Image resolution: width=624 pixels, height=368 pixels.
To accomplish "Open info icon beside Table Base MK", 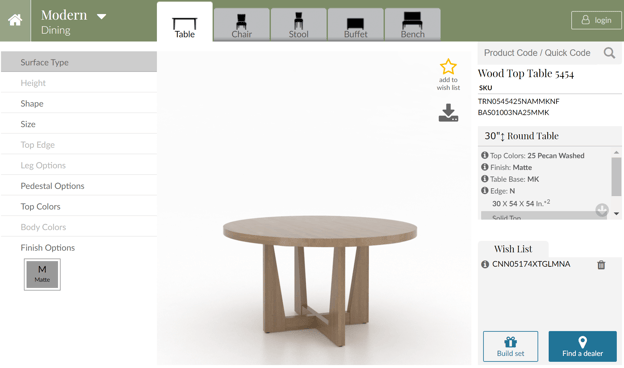I will click(x=484, y=179).
